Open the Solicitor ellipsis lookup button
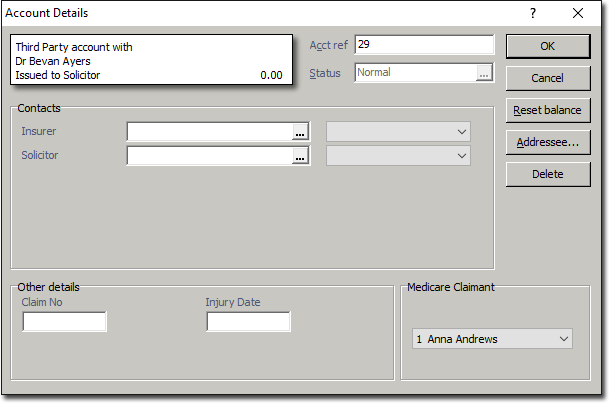 (298, 155)
